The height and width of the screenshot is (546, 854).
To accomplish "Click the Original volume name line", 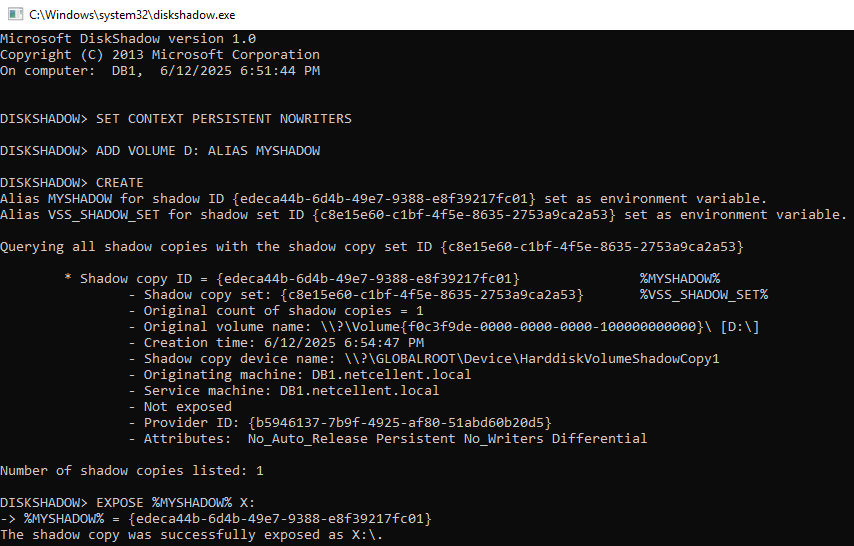I will [x=444, y=327].
